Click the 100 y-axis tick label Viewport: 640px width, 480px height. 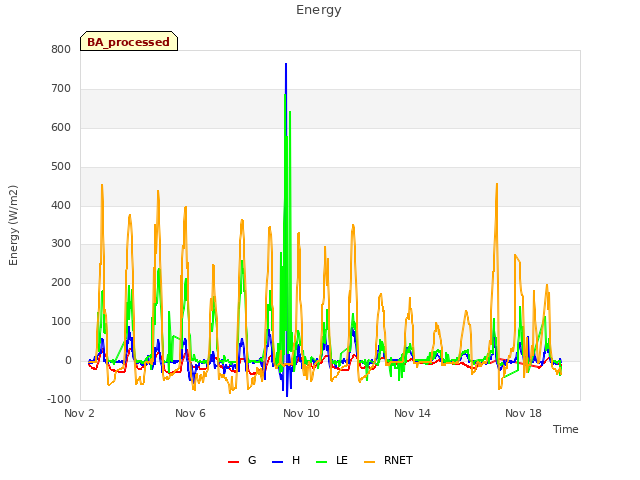(61, 322)
